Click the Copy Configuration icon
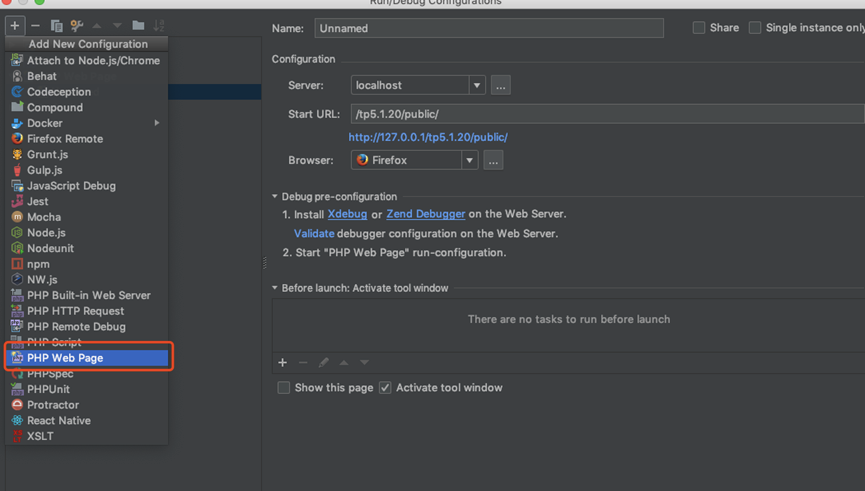 (56, 25)
